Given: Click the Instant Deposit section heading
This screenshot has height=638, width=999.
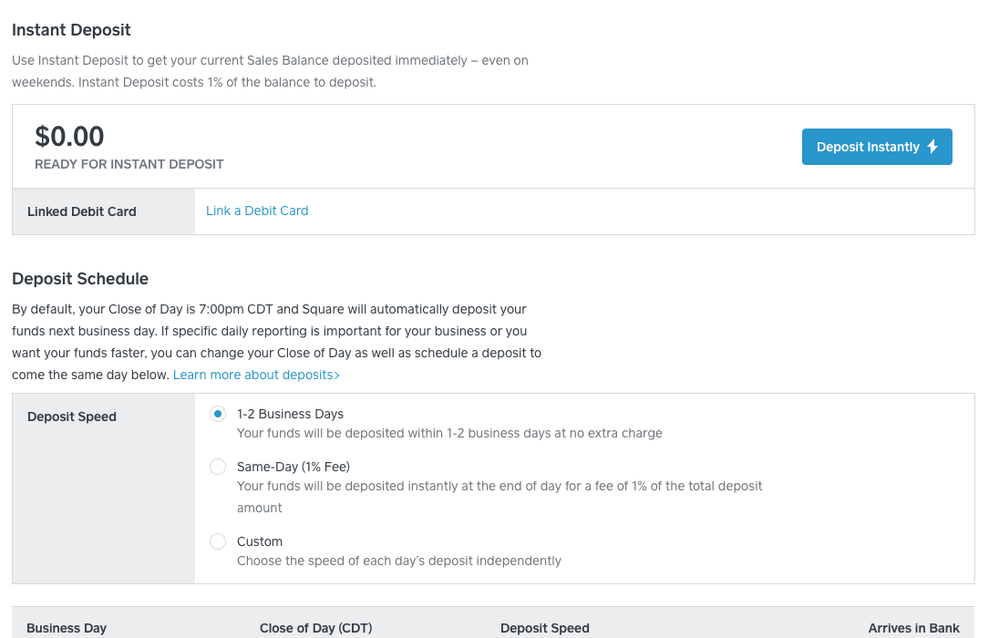Looking at the screenshot, I should pos(71,30).
